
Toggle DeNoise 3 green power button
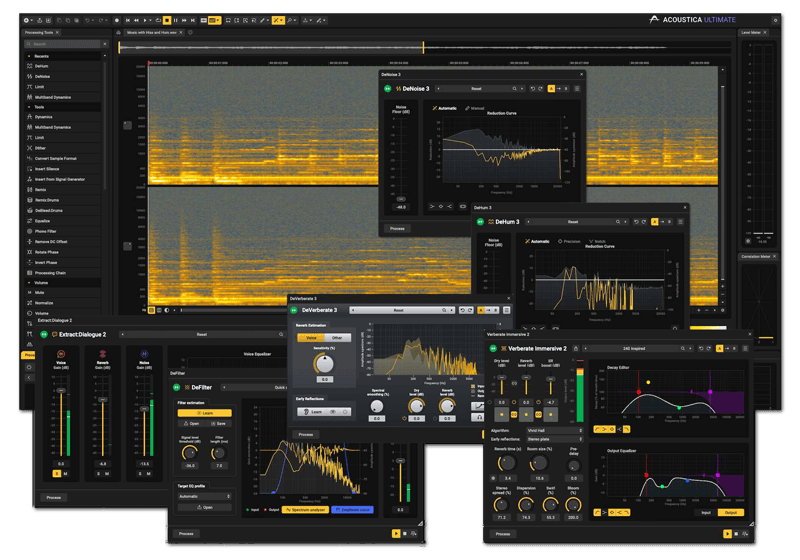tap(388, 89)
